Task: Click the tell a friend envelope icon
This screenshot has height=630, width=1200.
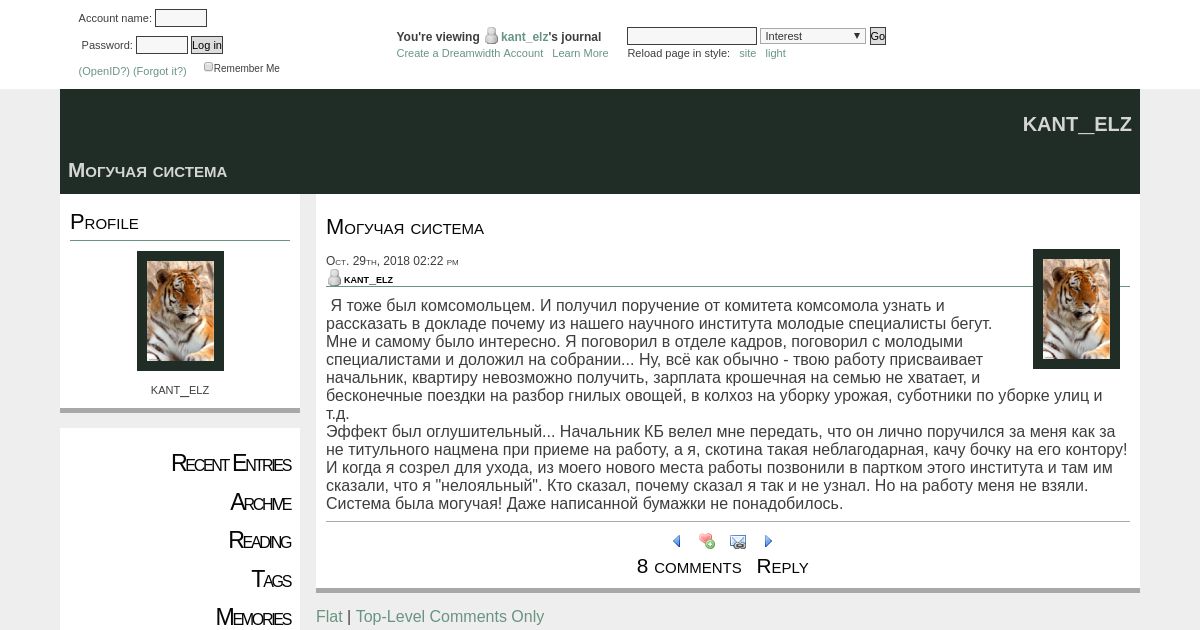Action: tap(738, 542)
